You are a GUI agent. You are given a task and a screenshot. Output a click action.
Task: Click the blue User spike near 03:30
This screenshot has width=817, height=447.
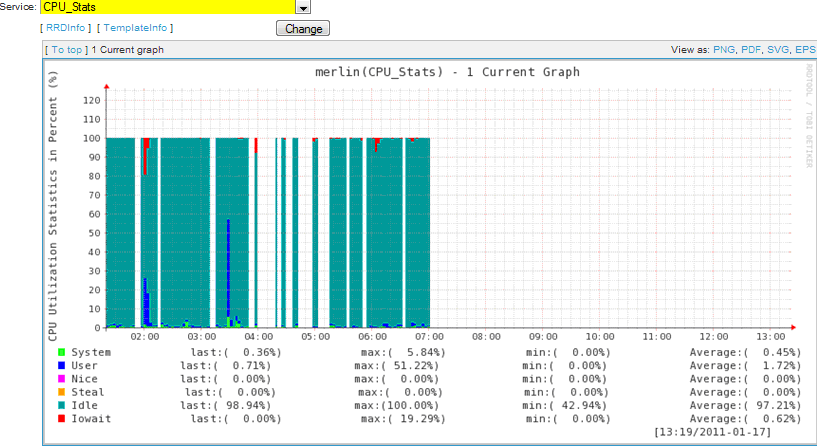pyautogui.click(x=229, y=270)
